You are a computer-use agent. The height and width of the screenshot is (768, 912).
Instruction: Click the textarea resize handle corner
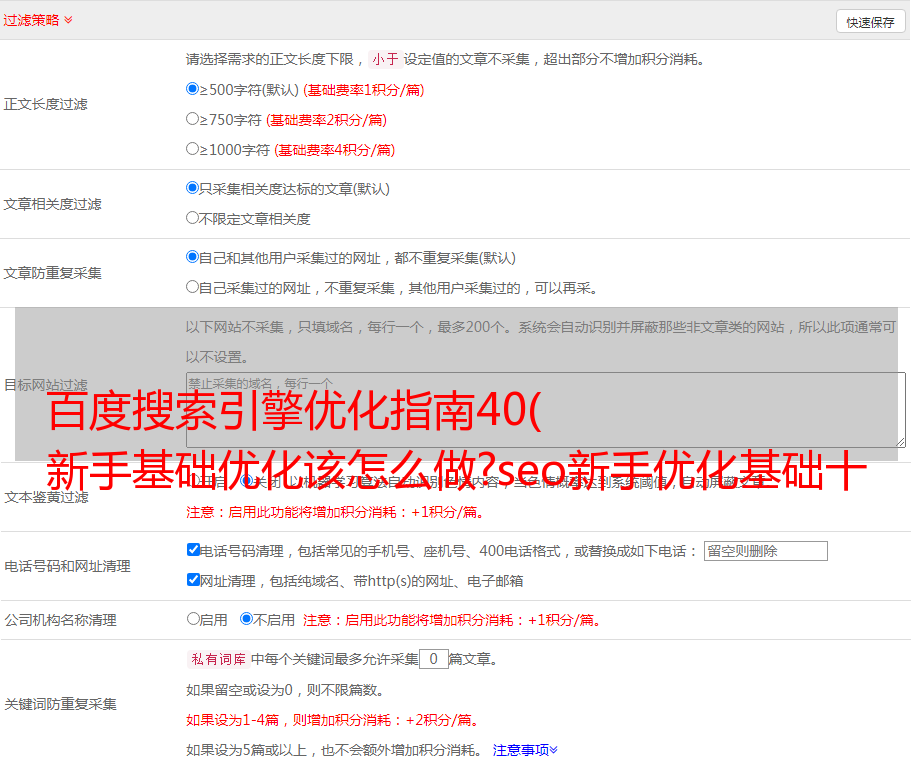coord(900,442)
